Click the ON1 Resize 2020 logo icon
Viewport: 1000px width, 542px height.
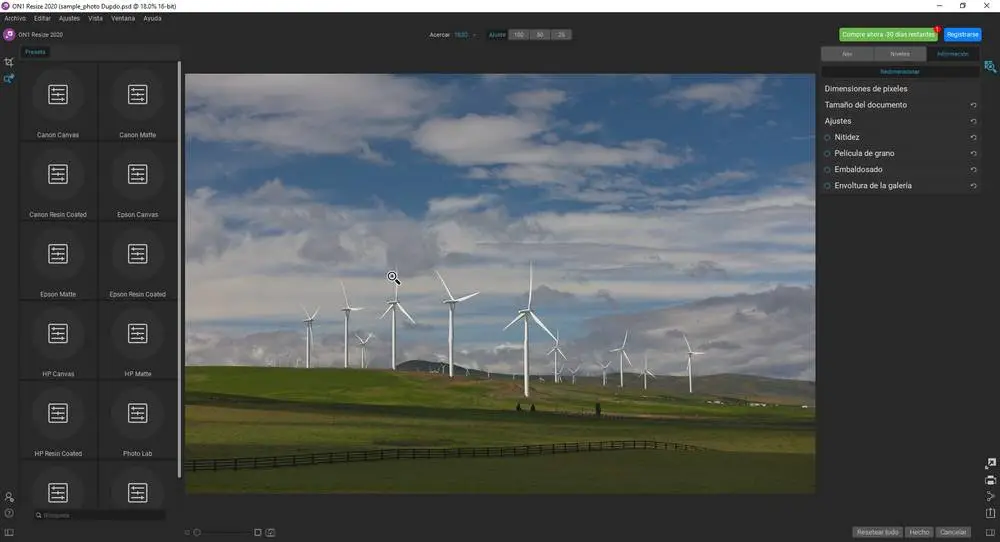pos(9,34)
